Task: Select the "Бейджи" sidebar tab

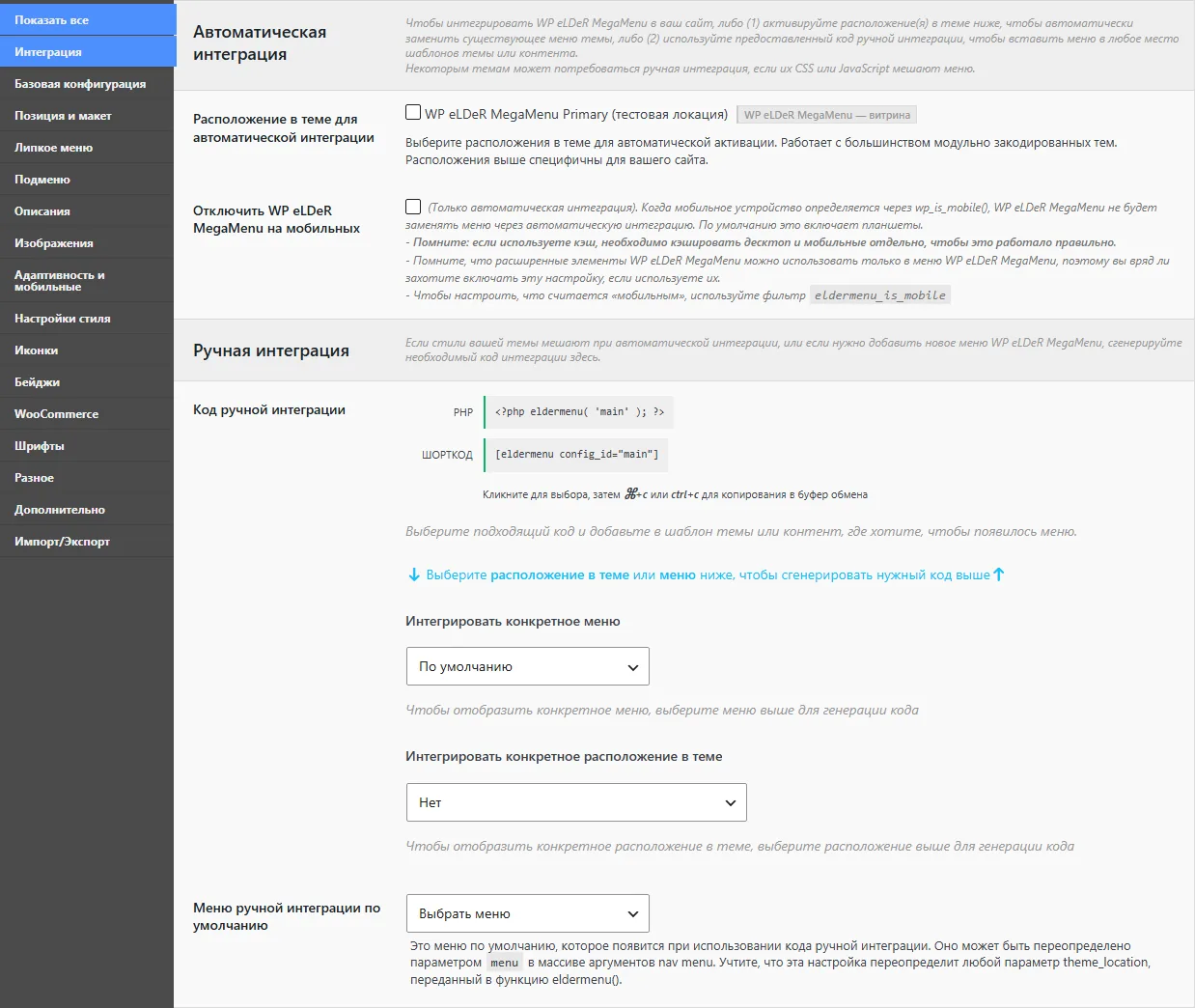Action: 87,382
